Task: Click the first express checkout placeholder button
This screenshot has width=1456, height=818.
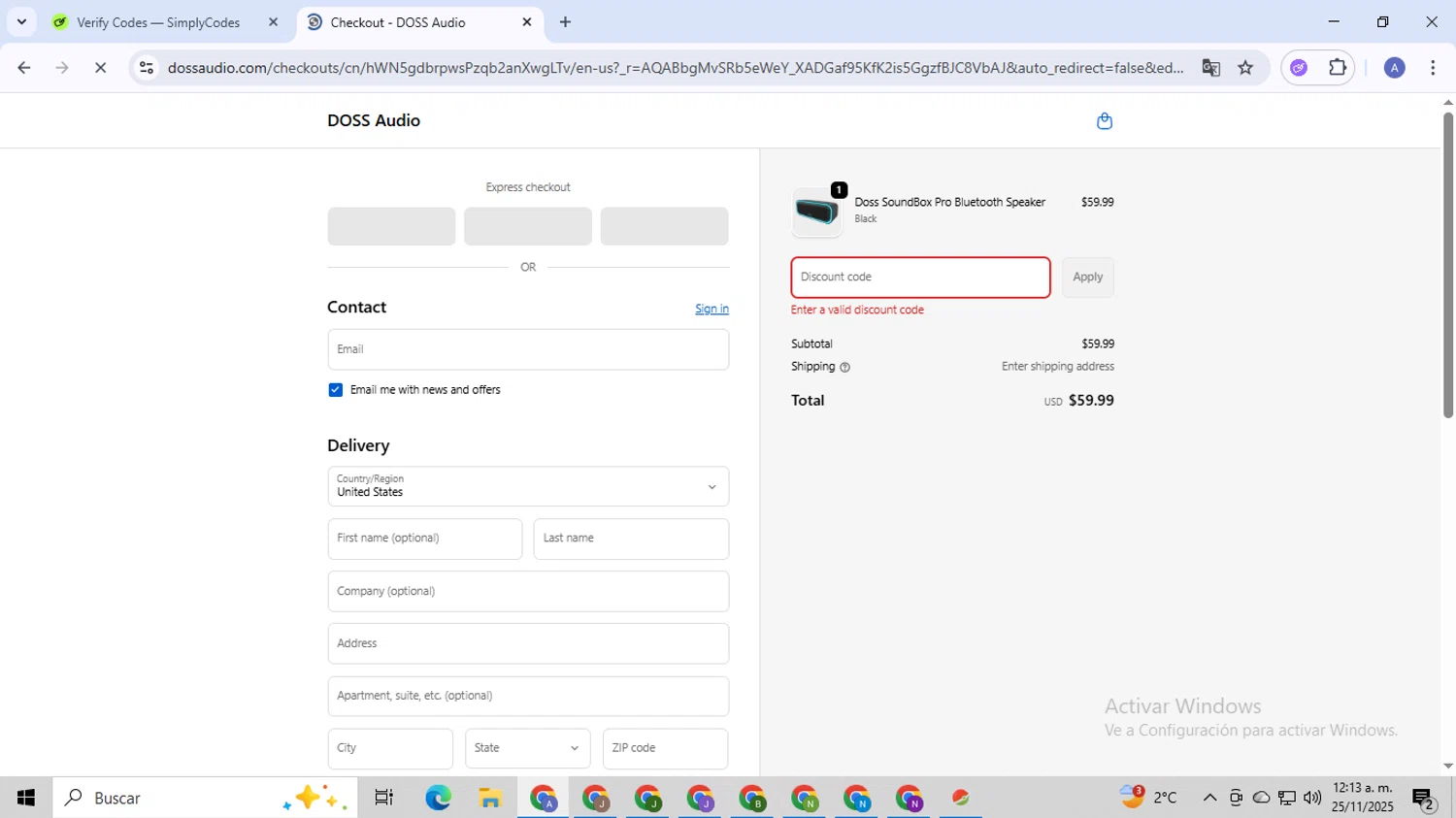Action: [x=391, y=226]
